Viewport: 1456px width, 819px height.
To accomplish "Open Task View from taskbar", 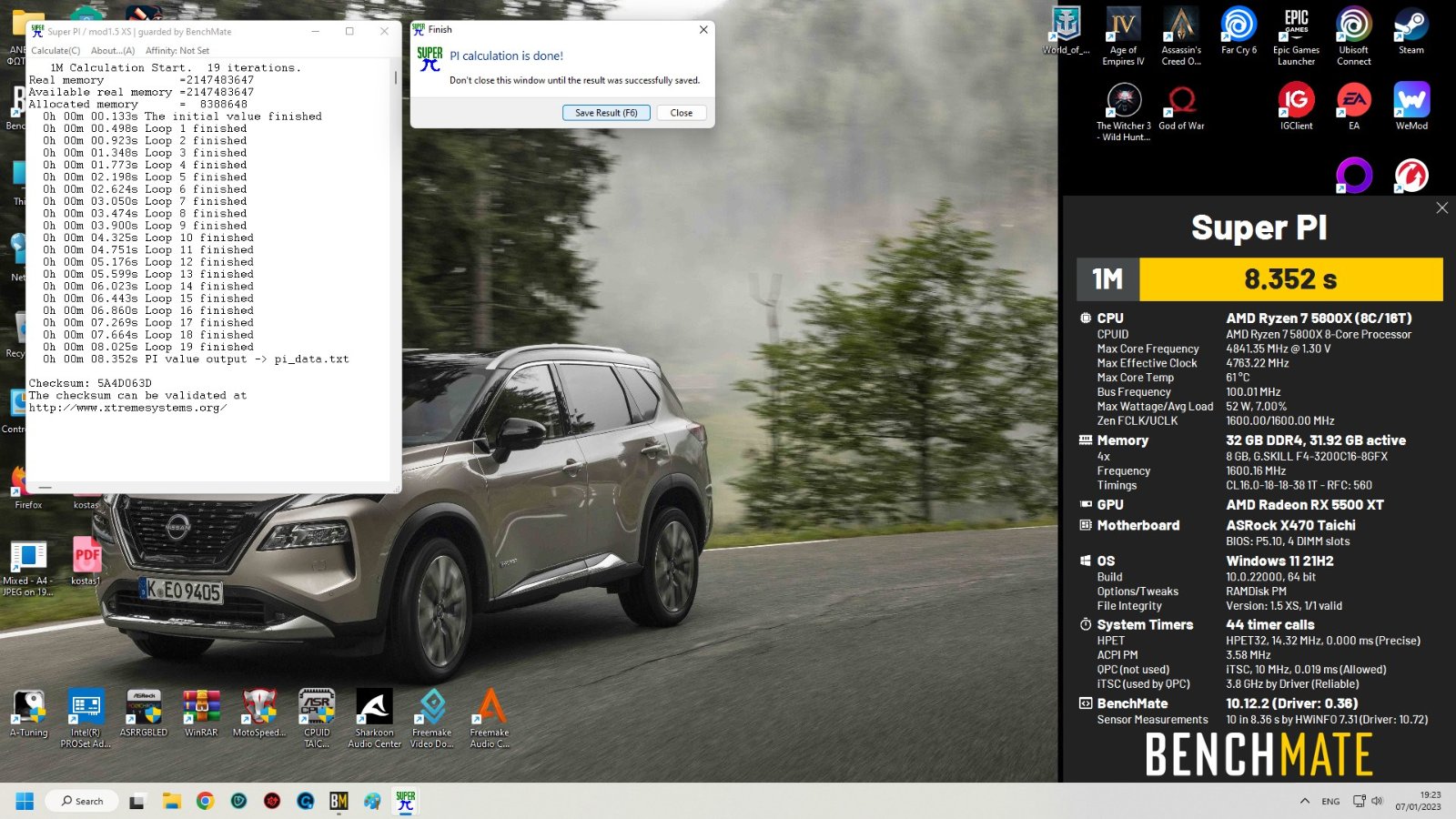I will (137, 801).
